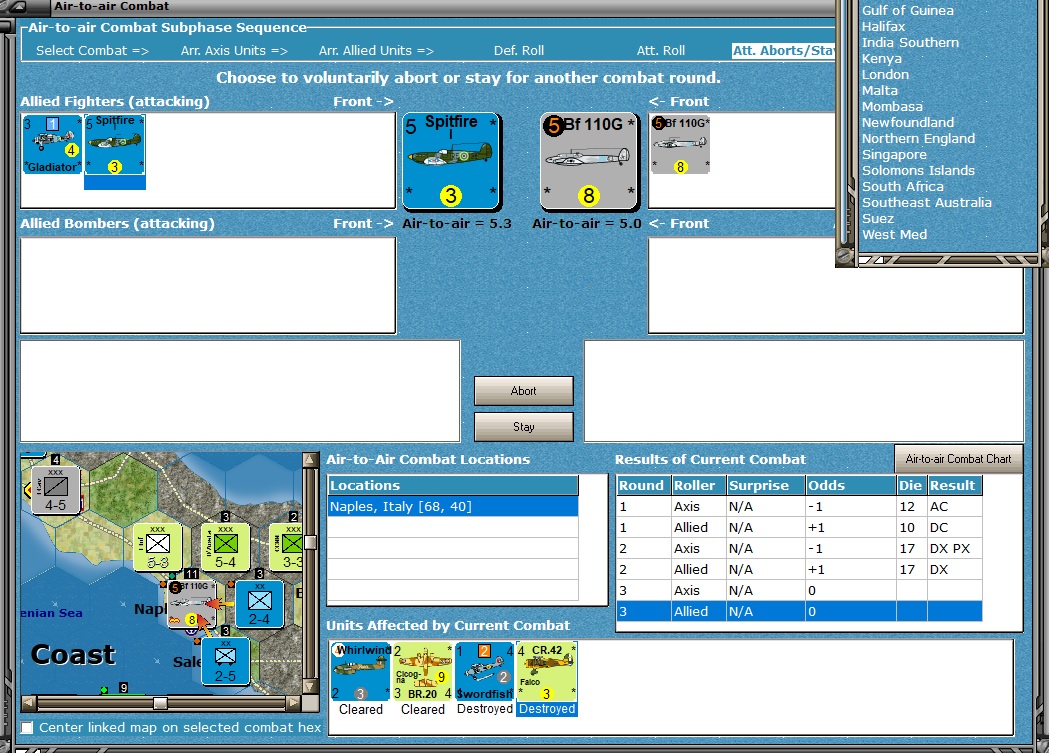Select Gulf of Guinea in the list
Image resolution: width=1049 pixels, height=753 pixels.
coord(907,11)
